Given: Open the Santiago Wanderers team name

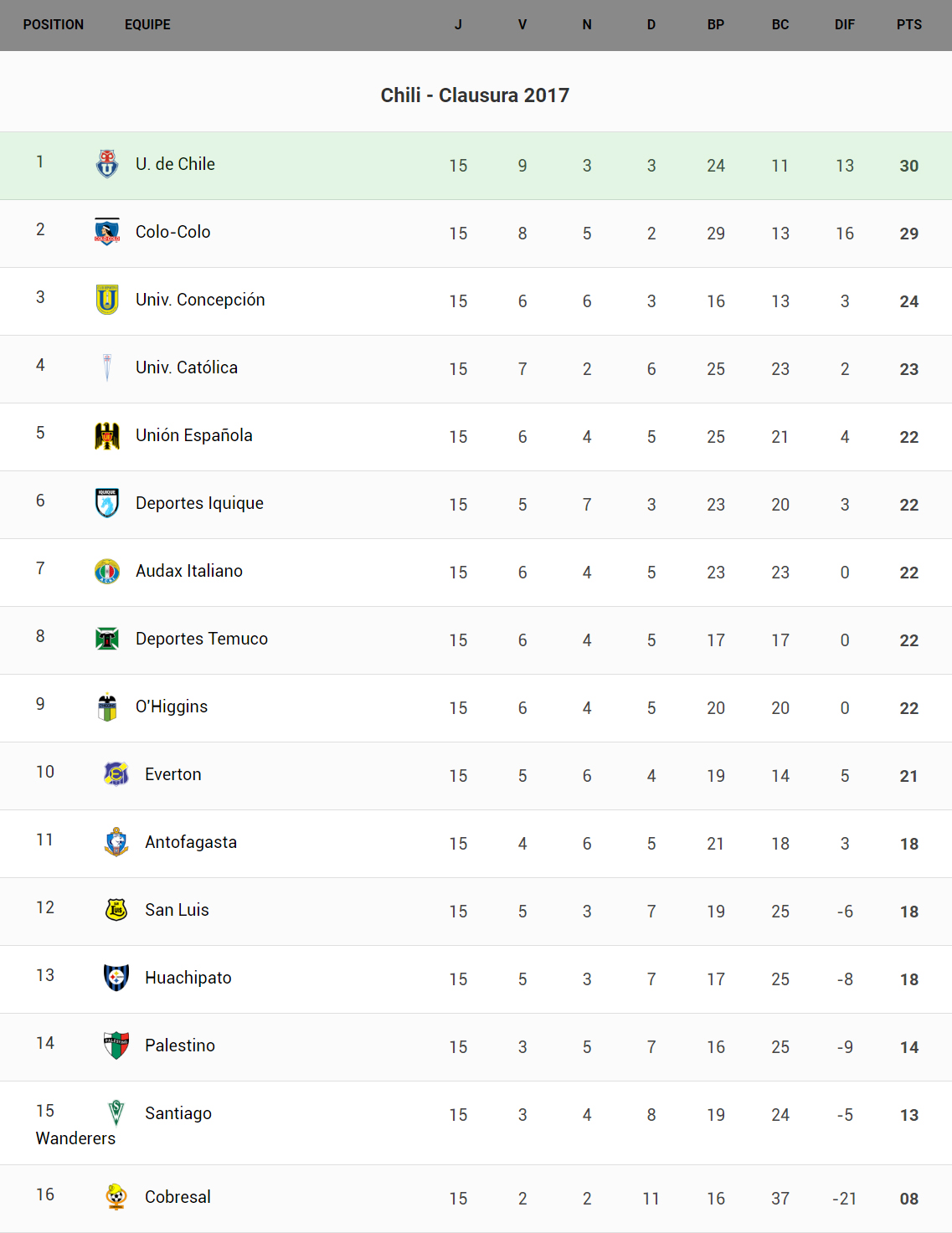Looking at the screenshot, I should [x=178, y=1113].
